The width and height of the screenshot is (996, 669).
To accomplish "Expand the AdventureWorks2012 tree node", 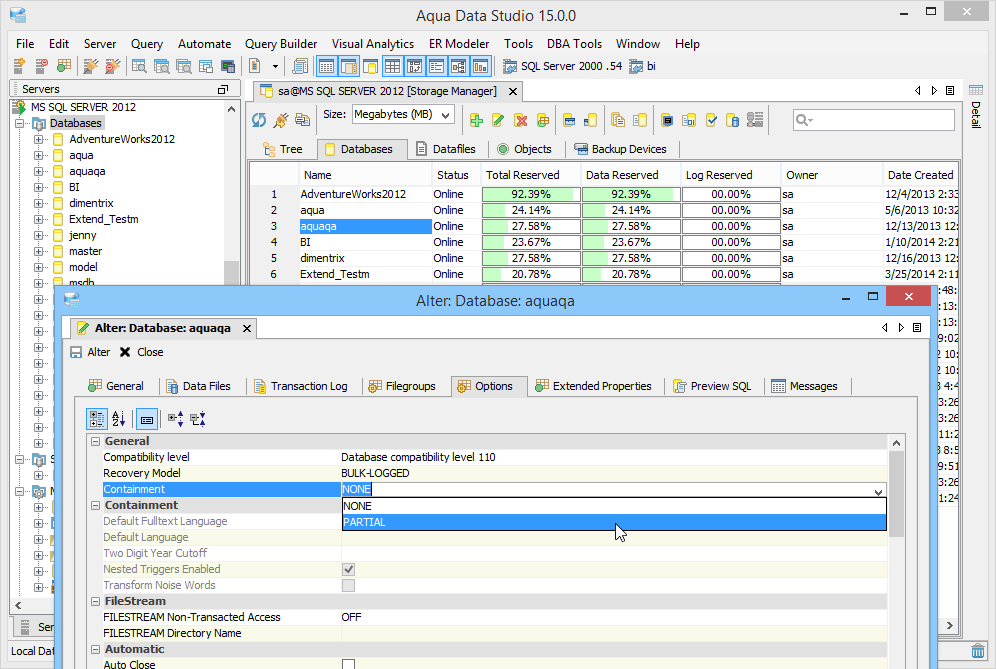I will pyautogui.click(x=39, y=139).
